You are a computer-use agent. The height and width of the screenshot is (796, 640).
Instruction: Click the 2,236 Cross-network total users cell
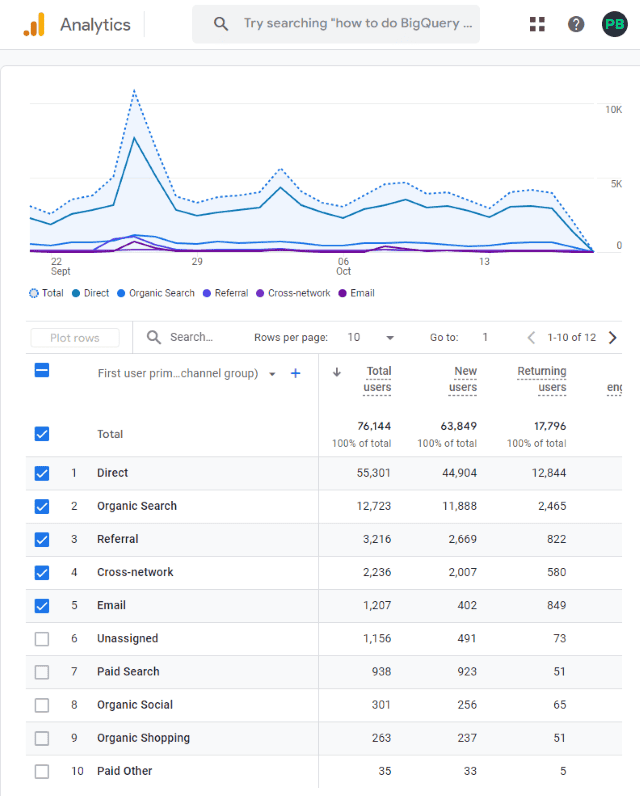coord(377,572)
